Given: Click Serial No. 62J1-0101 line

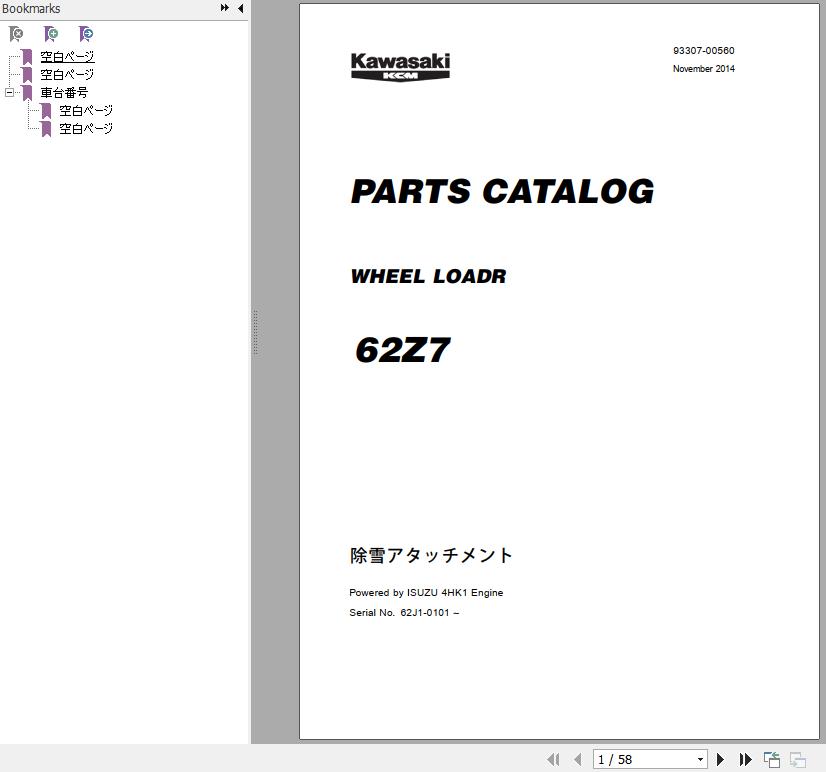Looking at the screenshot, I should tap(404, 613).
